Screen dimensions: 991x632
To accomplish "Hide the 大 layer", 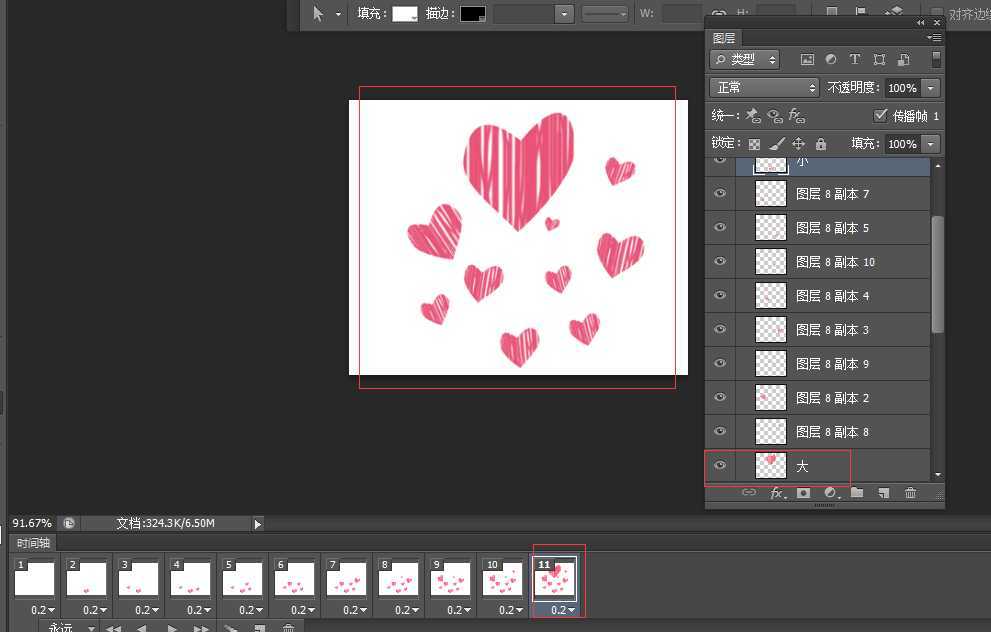I will pyautogui.click(x=719, y=465).
